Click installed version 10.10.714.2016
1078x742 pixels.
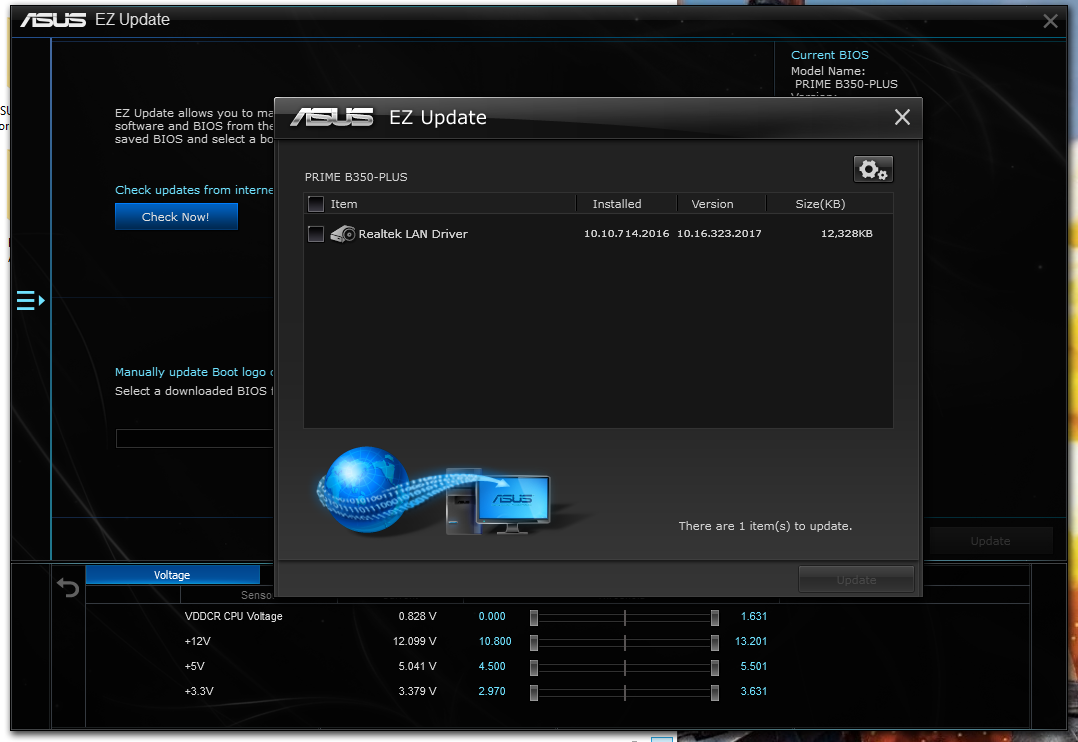[626, 234]
